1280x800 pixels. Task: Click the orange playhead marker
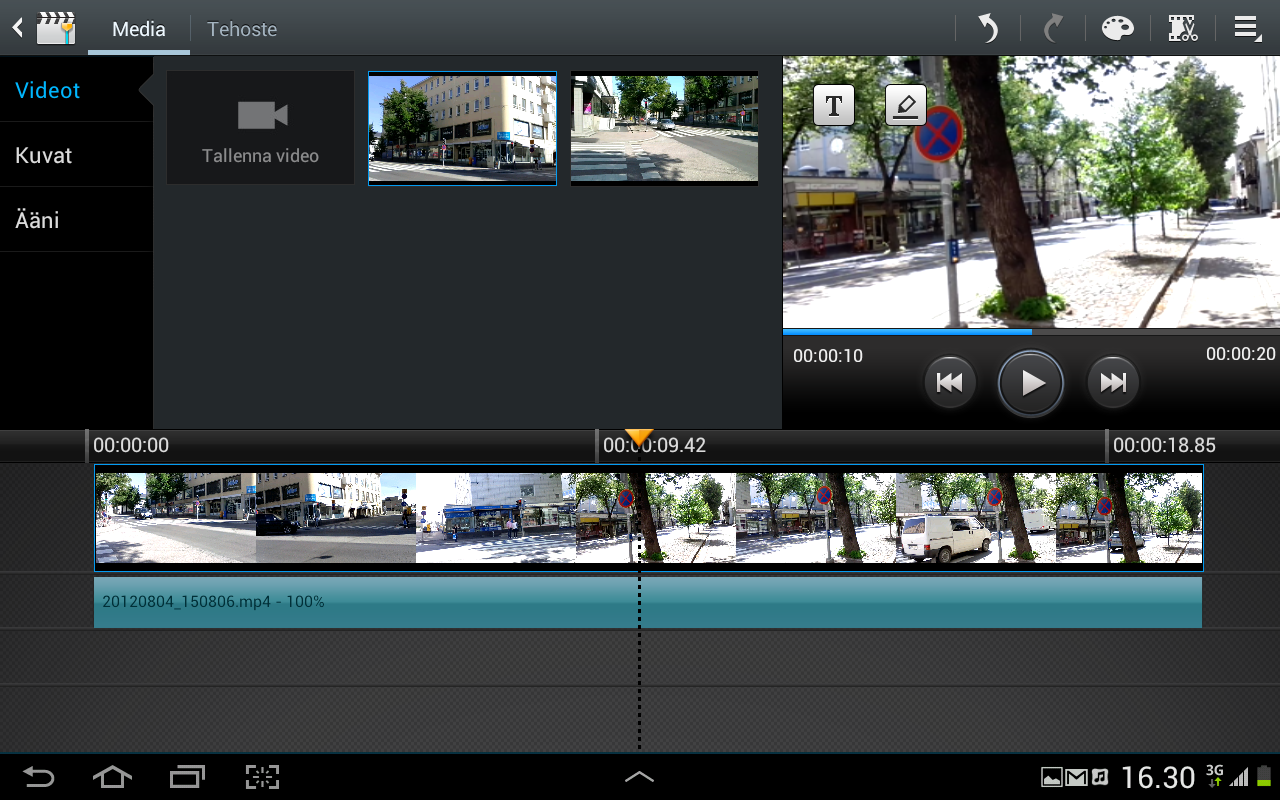639,438
